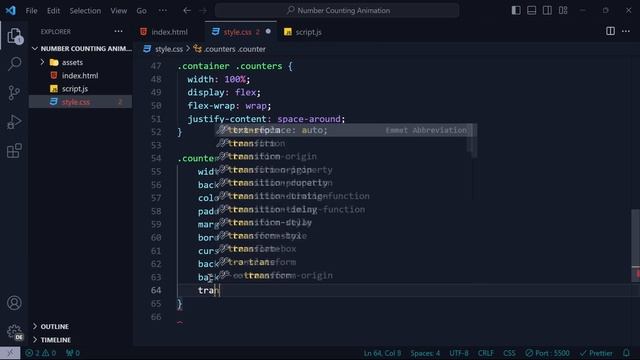Toggle the secondary side bar layout icon

547,11
